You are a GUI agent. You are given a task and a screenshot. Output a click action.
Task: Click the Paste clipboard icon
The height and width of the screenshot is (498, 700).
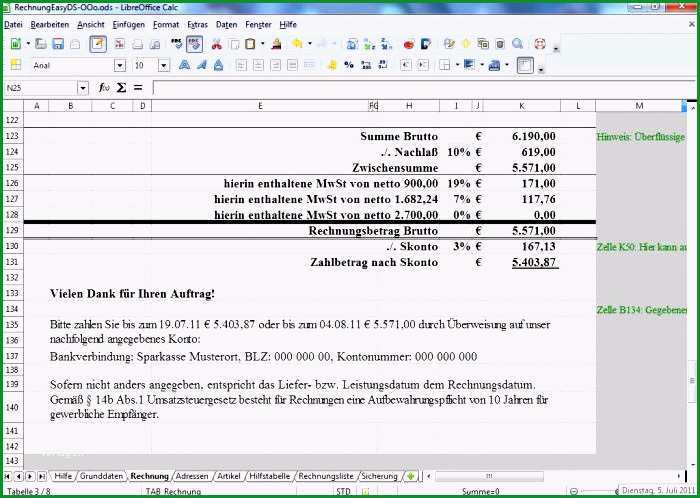coord(250,44)
